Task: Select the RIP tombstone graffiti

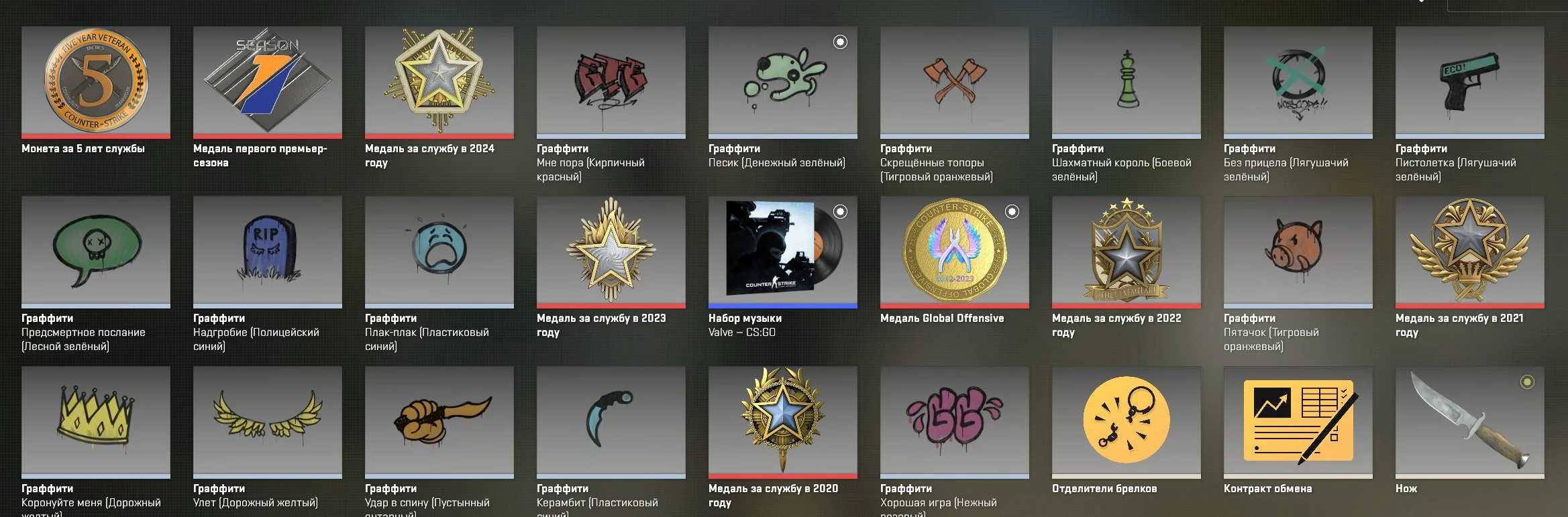Action: [x=268, y=251]
